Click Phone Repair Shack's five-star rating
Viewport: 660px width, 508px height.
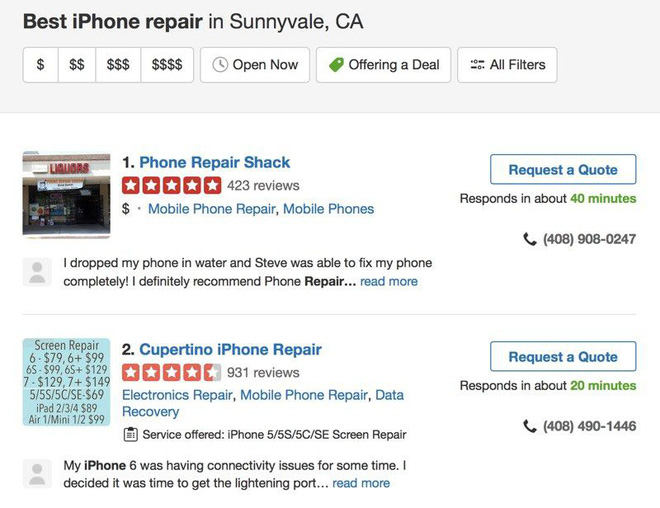(x=171, y=185)
